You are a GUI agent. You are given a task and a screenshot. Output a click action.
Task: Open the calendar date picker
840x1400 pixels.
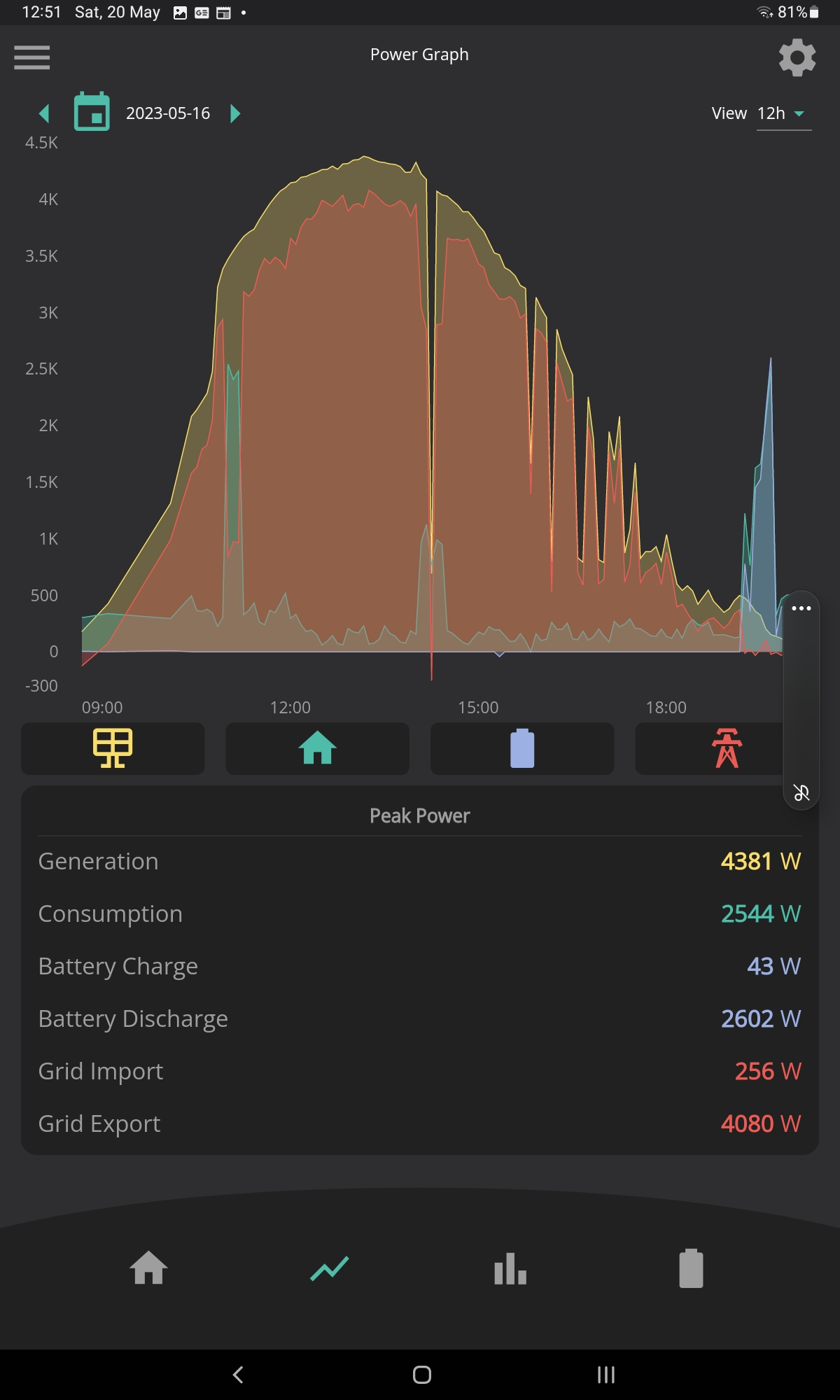tap(92, 112)
